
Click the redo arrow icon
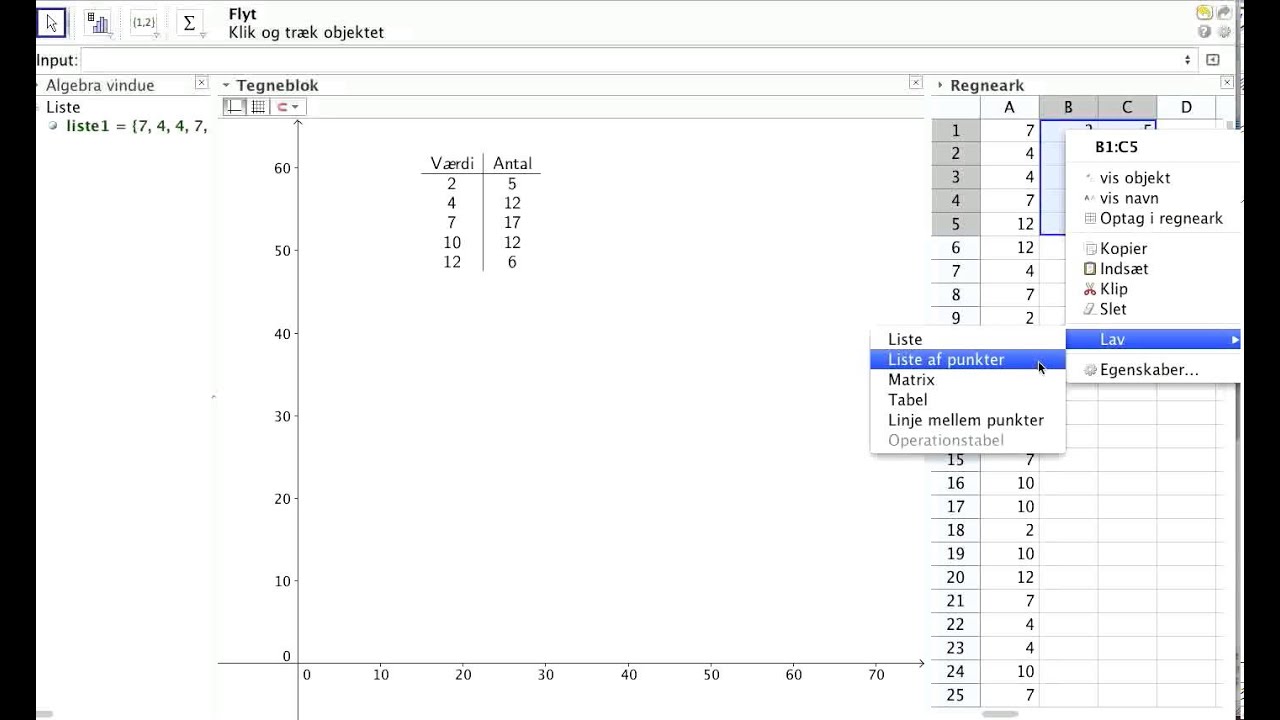pyautogui.click(x=1224, y=12)
